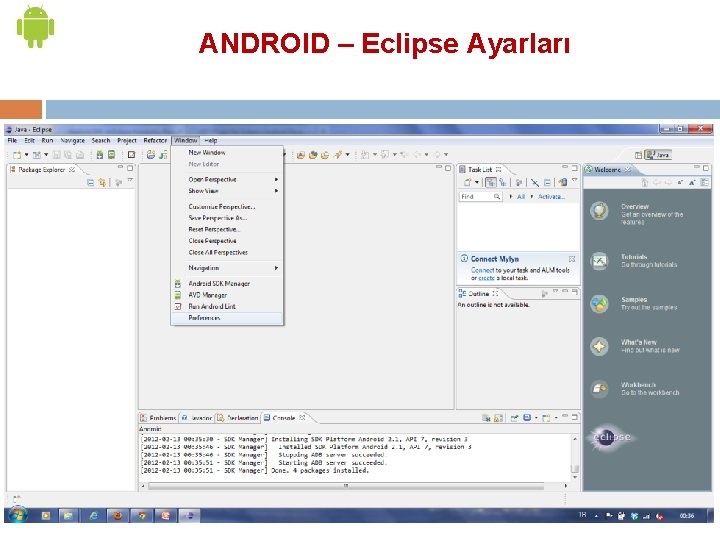Expand Navigation submenu
The width and height of the screenshot is (720, 540).
tap(227, 268)
